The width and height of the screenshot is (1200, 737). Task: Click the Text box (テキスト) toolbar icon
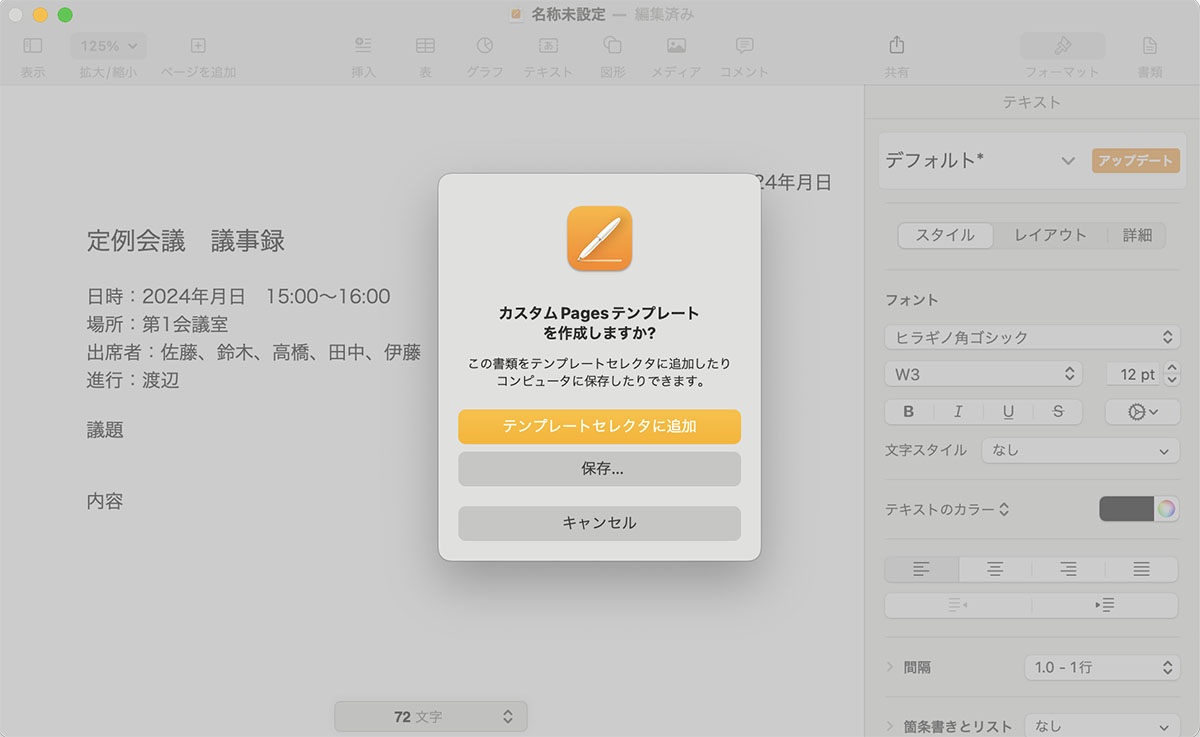tap(548, 46)
